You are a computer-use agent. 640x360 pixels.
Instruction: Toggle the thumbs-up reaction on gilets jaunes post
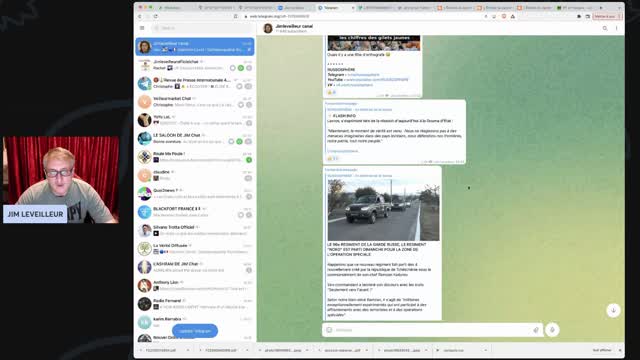point(332,93)
